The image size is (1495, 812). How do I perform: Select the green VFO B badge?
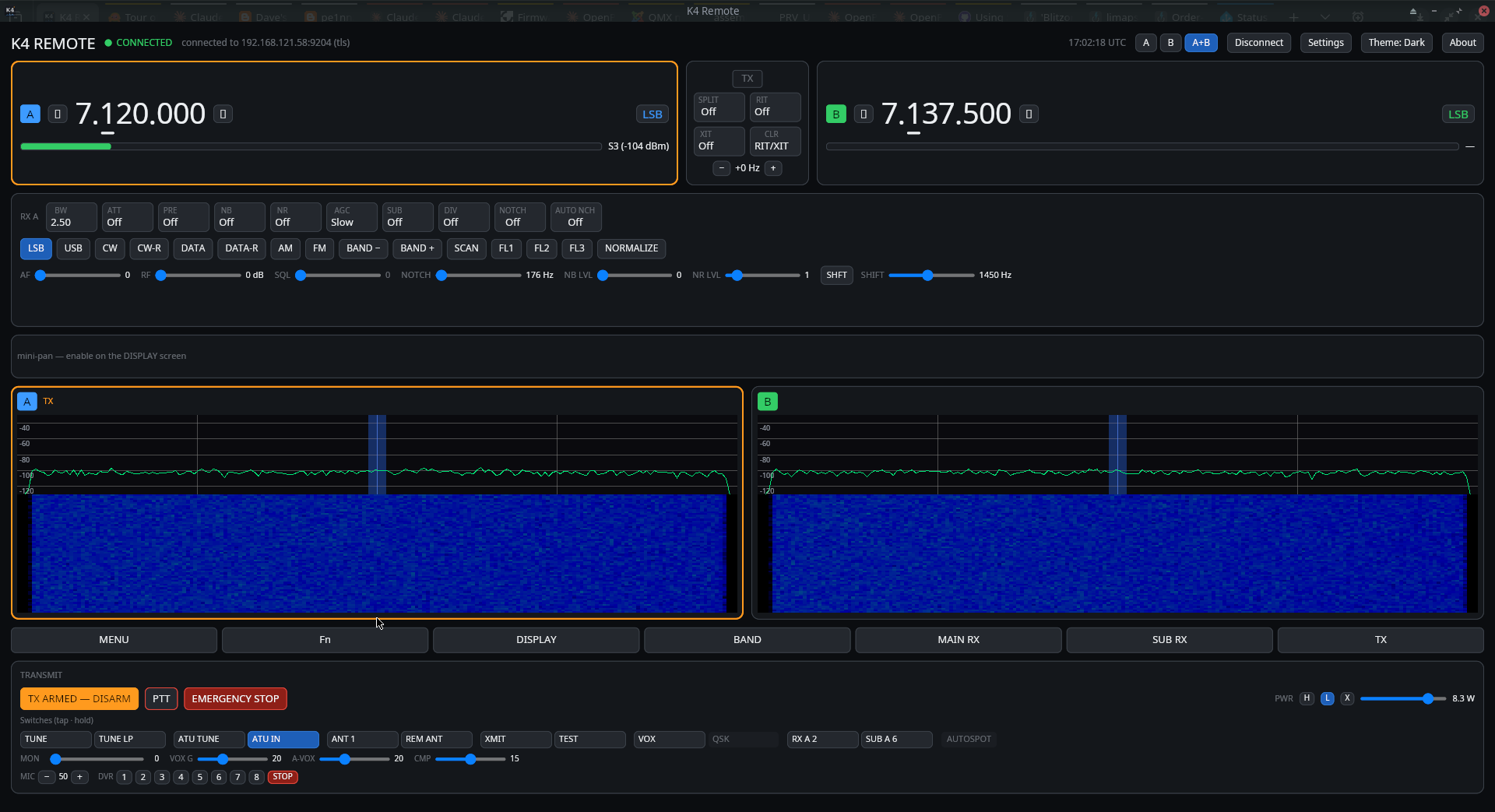coord(836,114)
